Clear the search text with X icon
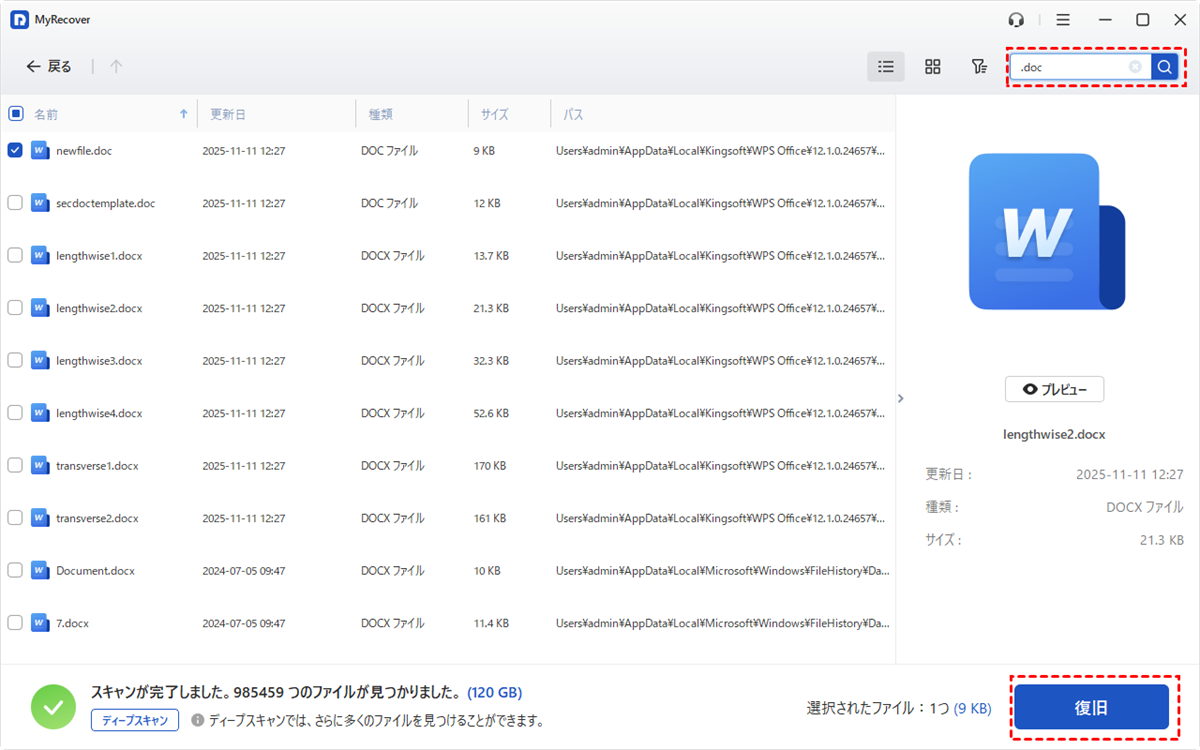 [x=1135, y=67]
